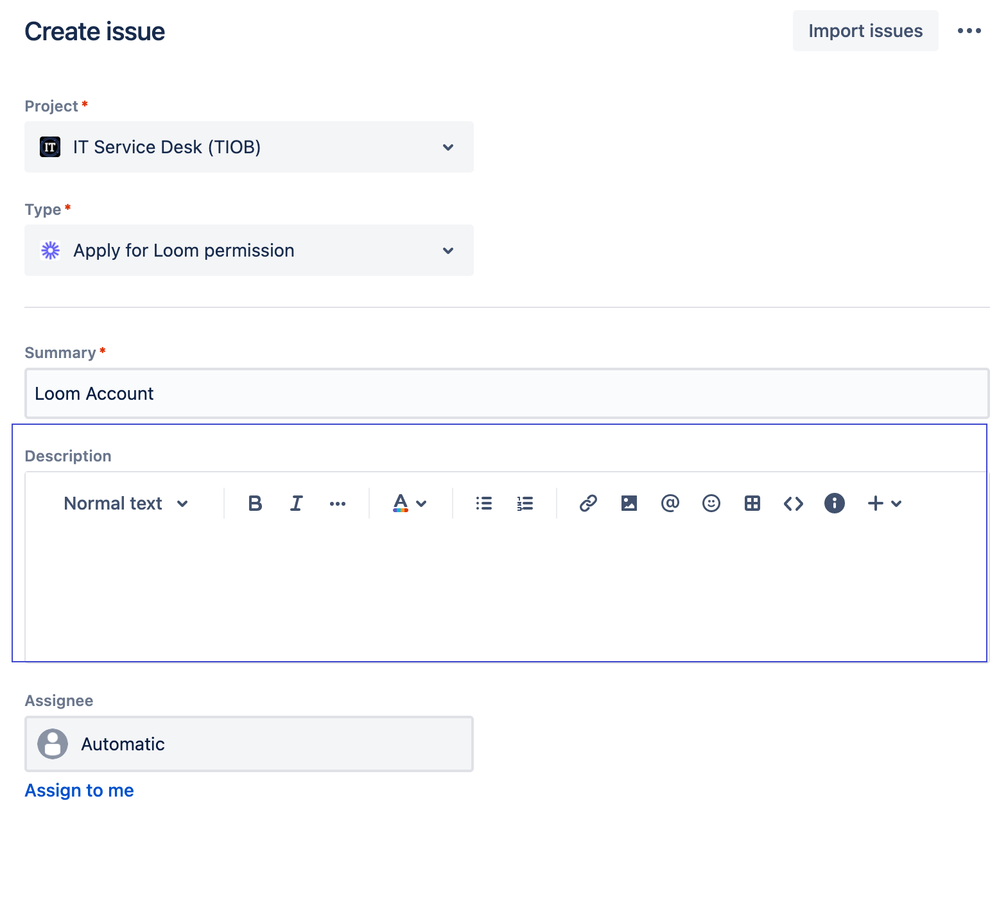Click the Assignee field showing Automatic
The height and width of the screenshot is (910, 999).
[248, 744]
